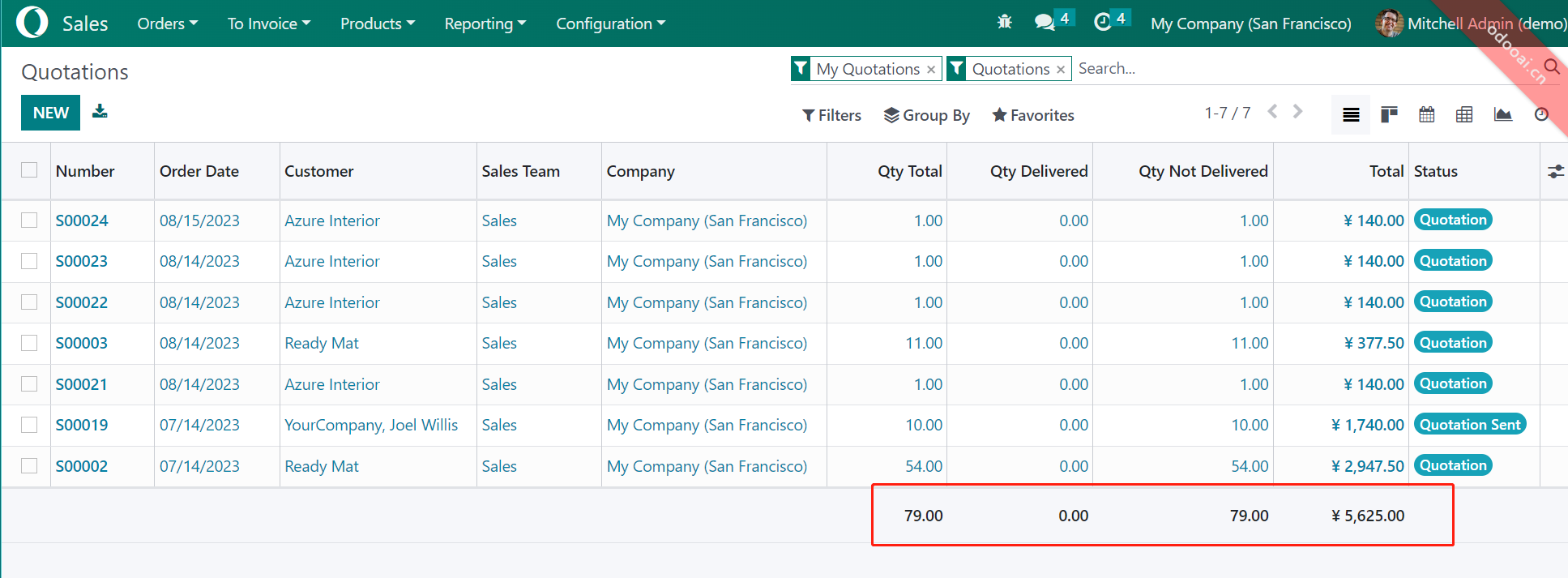
Task: Click the NEW button
Action: [50, 113]
